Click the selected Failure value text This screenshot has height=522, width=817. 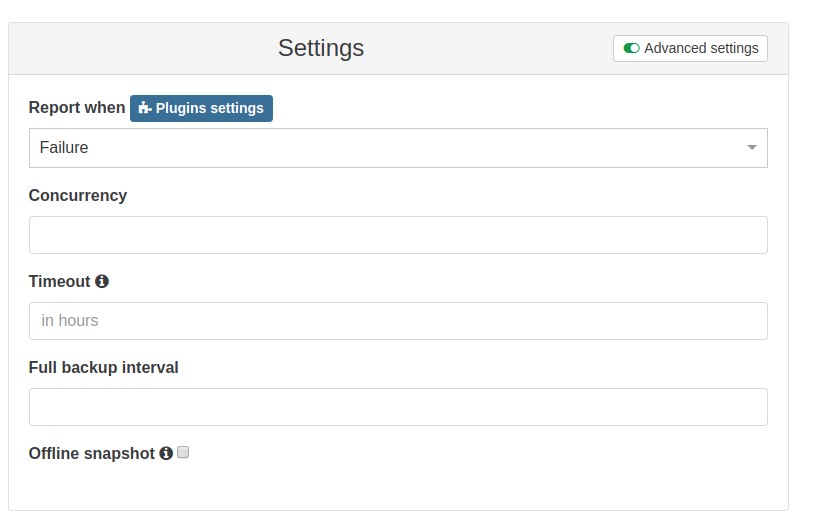[64, 148]
